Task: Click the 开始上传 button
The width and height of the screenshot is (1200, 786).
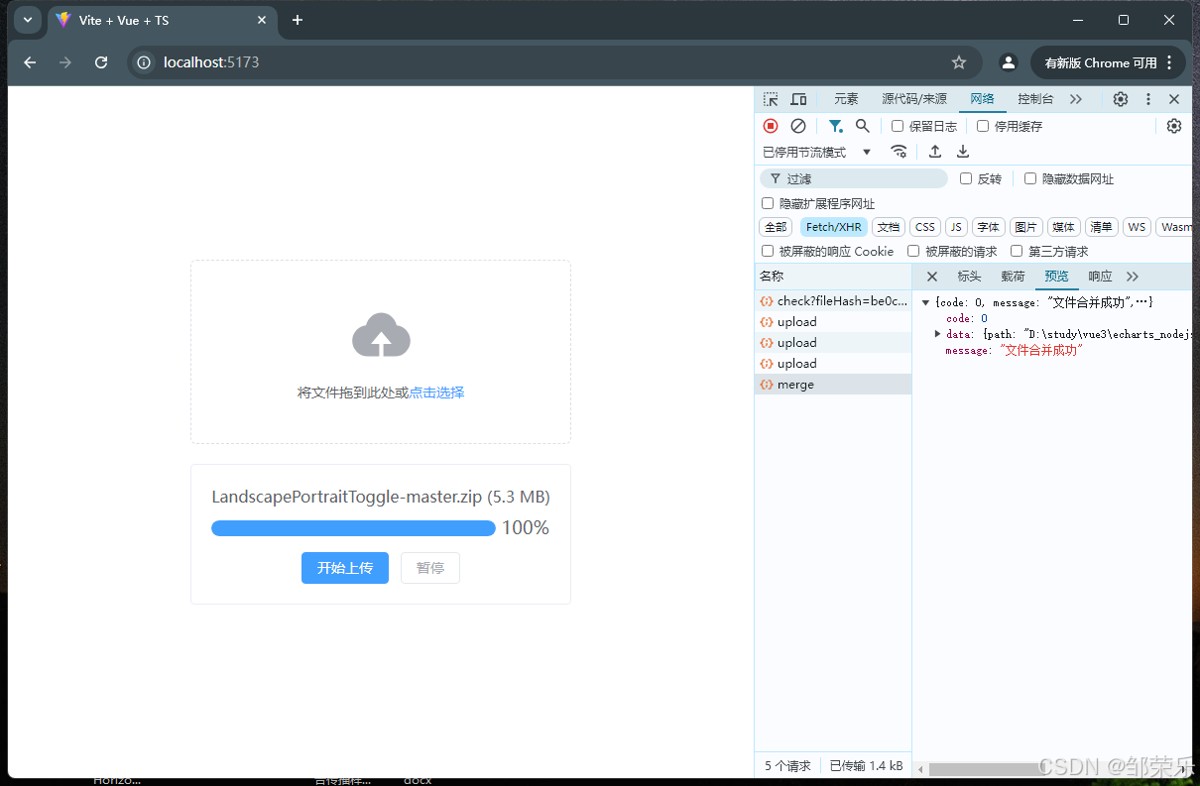Action: pyautogui.click(x=345, y=568)
